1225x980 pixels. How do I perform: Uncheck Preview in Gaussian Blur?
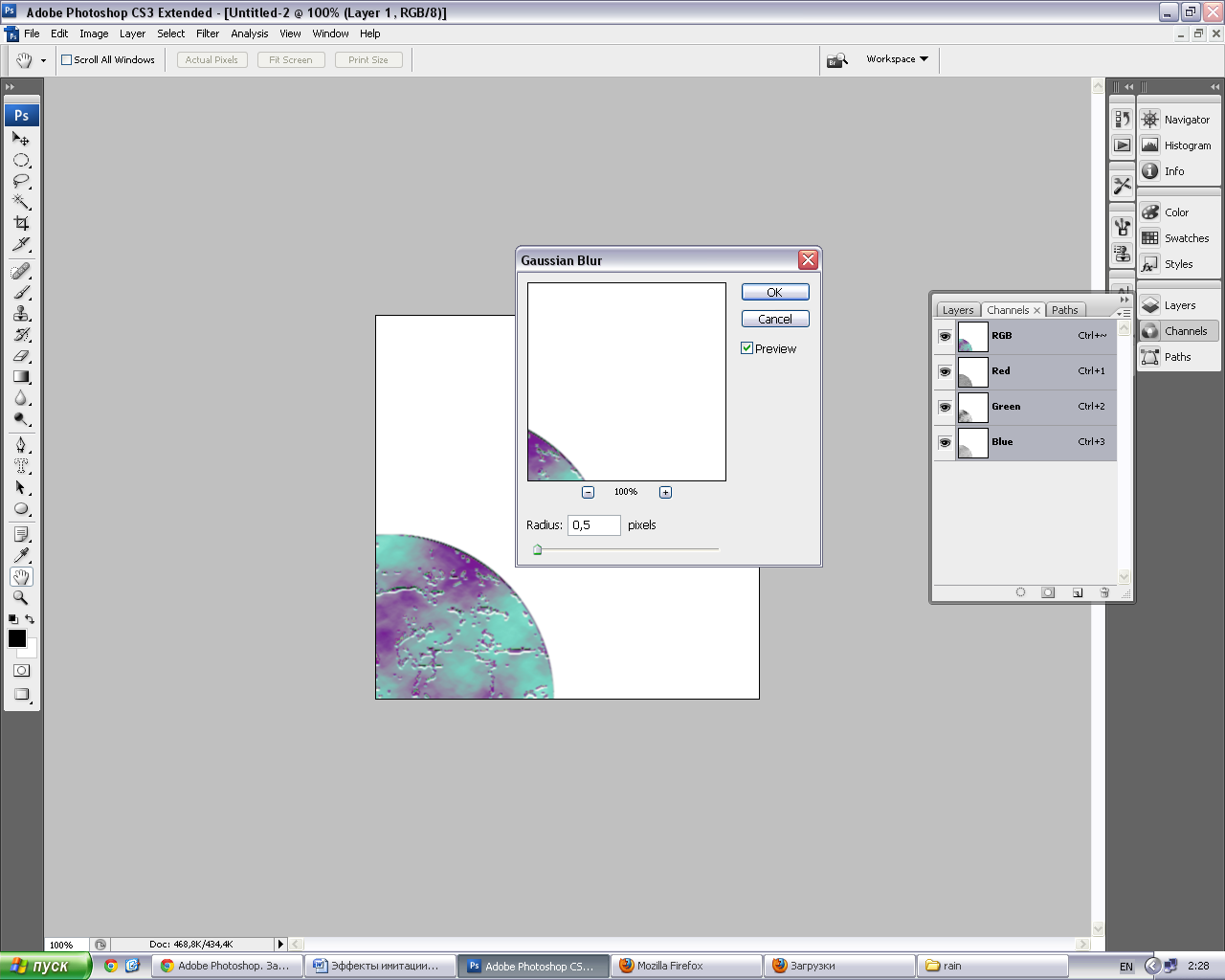coord(746,348)
